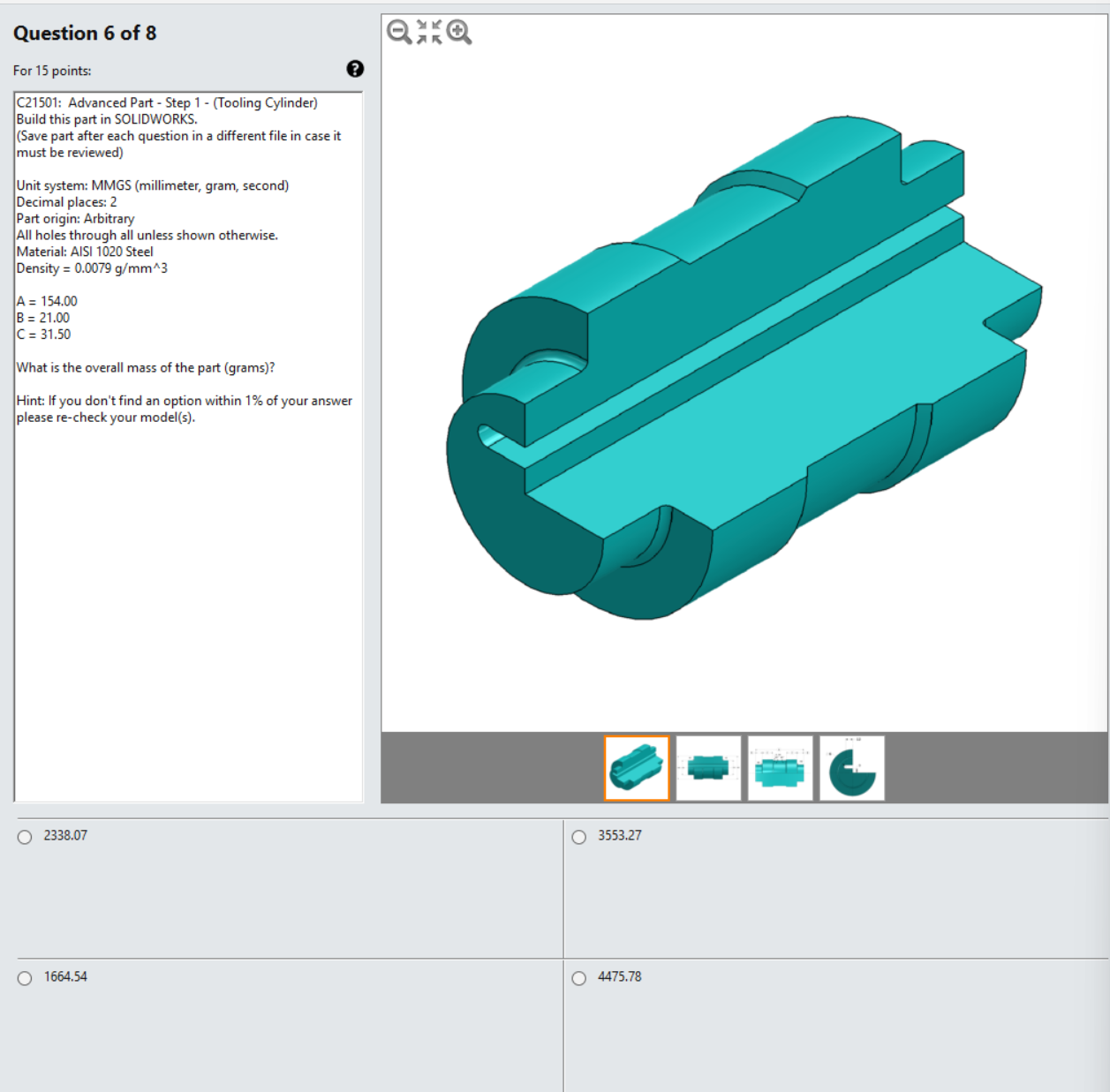This screenshot has height=1092, width=1110.
Task: Click the overall mass question sentence
Action: pos(146,367)
